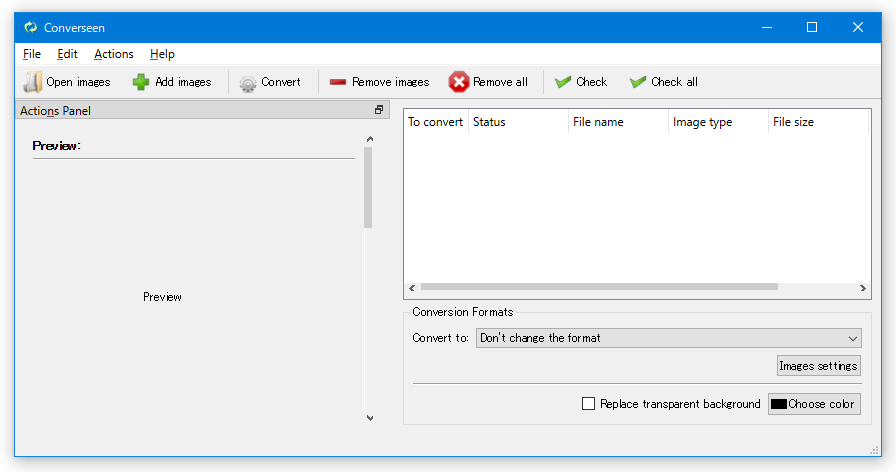
Task: Click the Actions Panel vertical scrollbar thumb
Action: [x=368, y=187]
